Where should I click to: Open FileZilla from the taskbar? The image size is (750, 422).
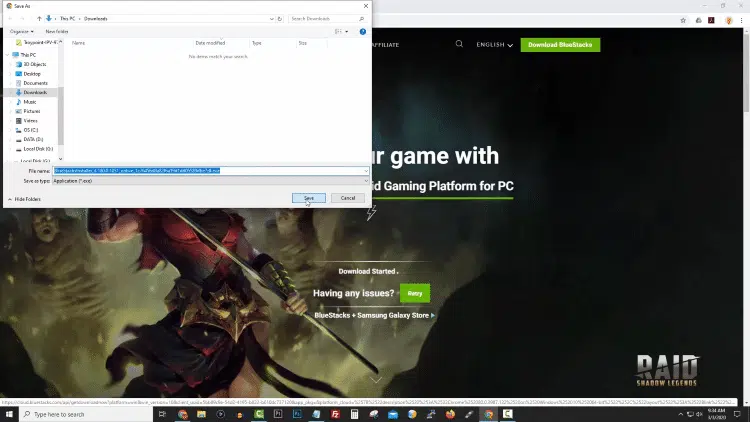(335, 414)
